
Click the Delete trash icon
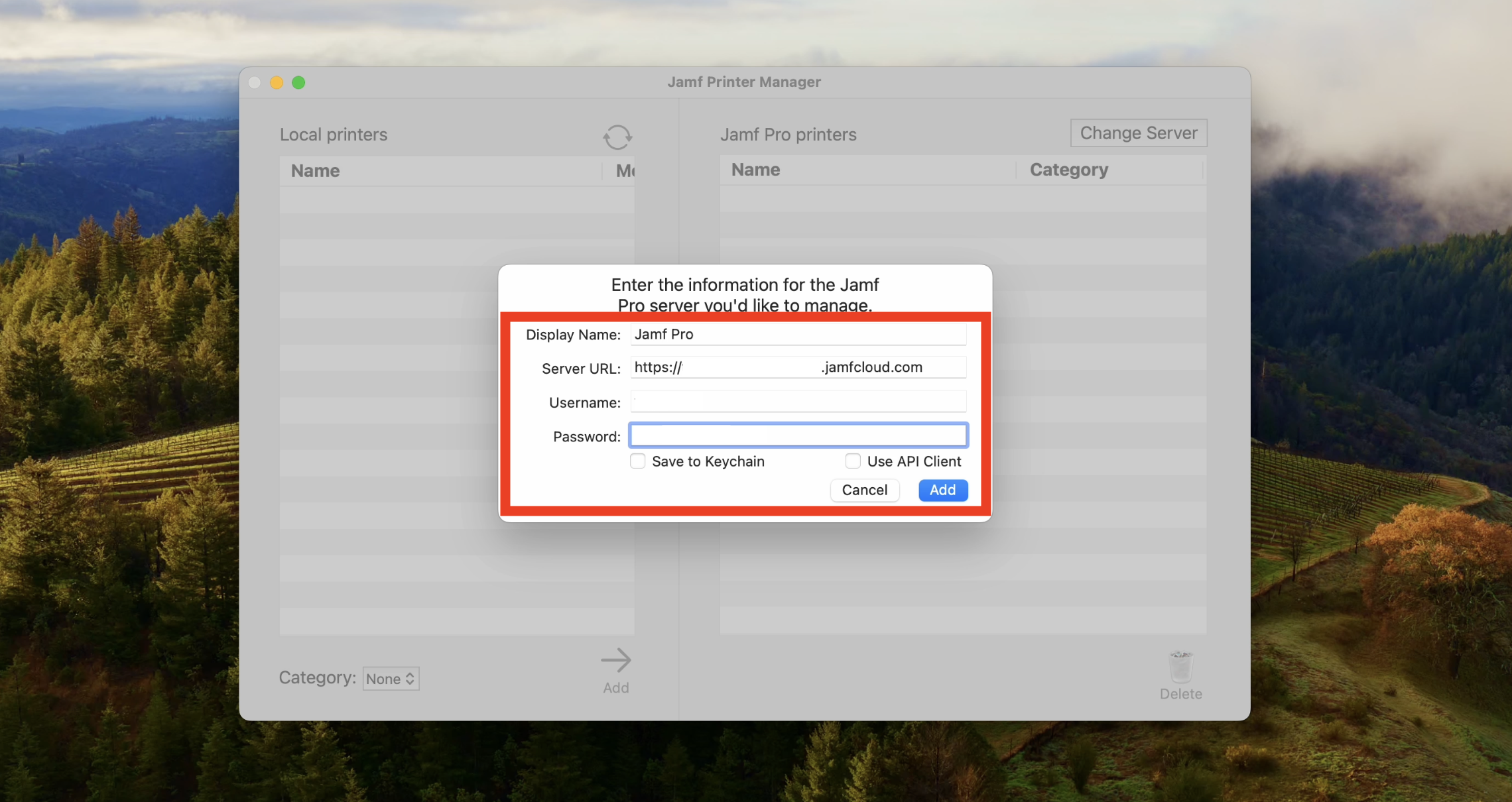(1180, 667)
